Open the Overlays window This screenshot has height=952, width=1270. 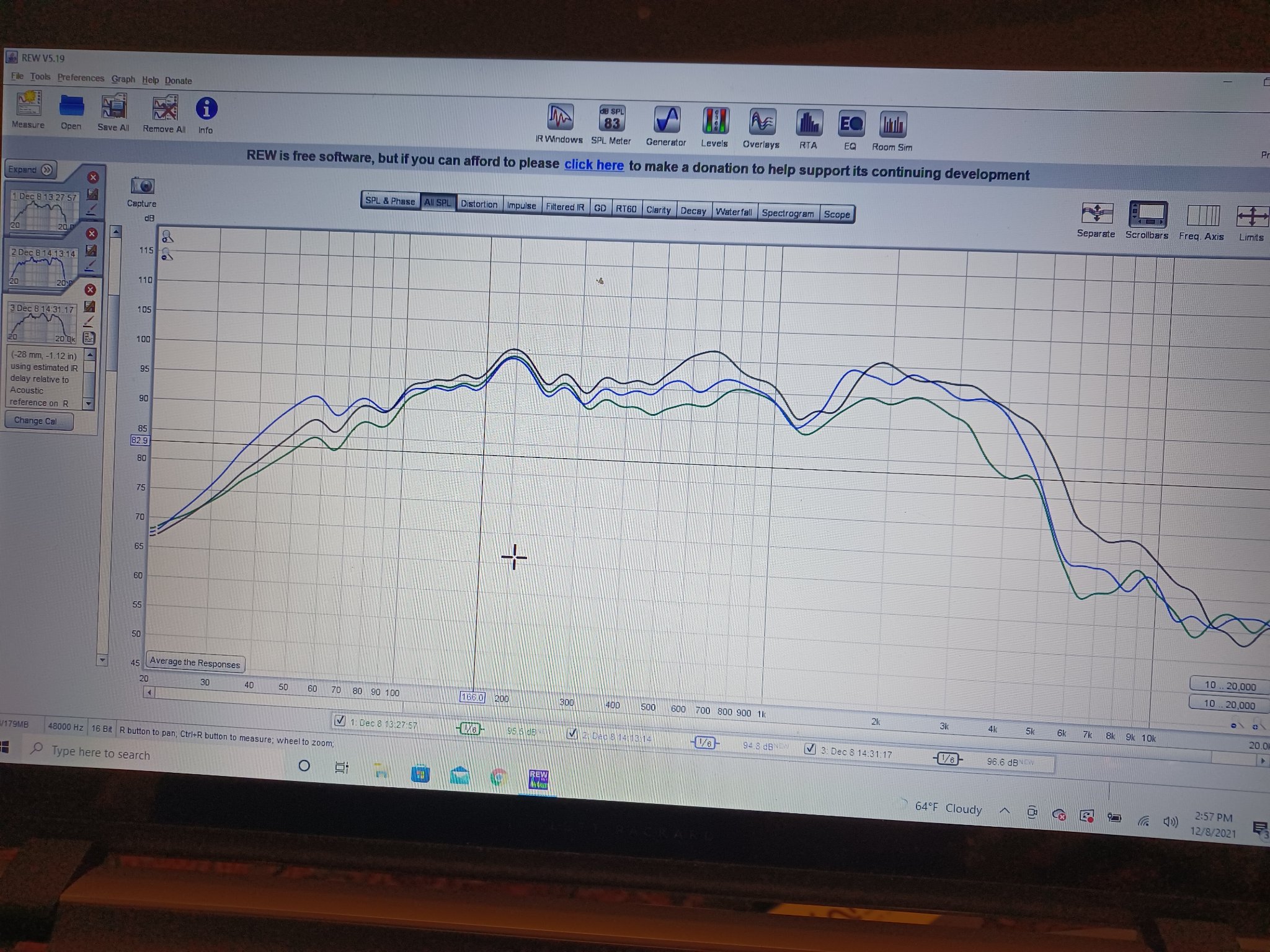pos(762,129)
